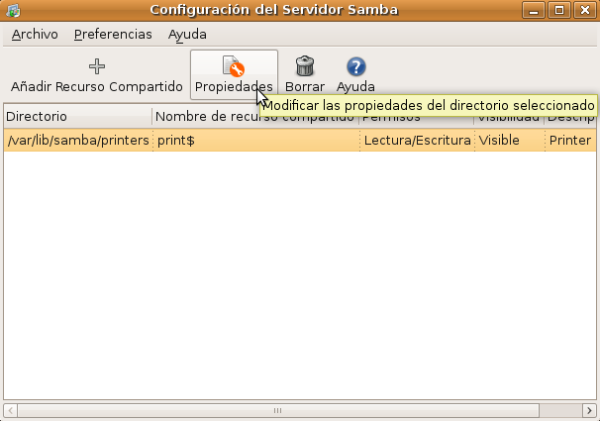This screenshot has width=600, height=421.
Task: Open the Ayuda menu in the menu bar
Action: (187, 34)
